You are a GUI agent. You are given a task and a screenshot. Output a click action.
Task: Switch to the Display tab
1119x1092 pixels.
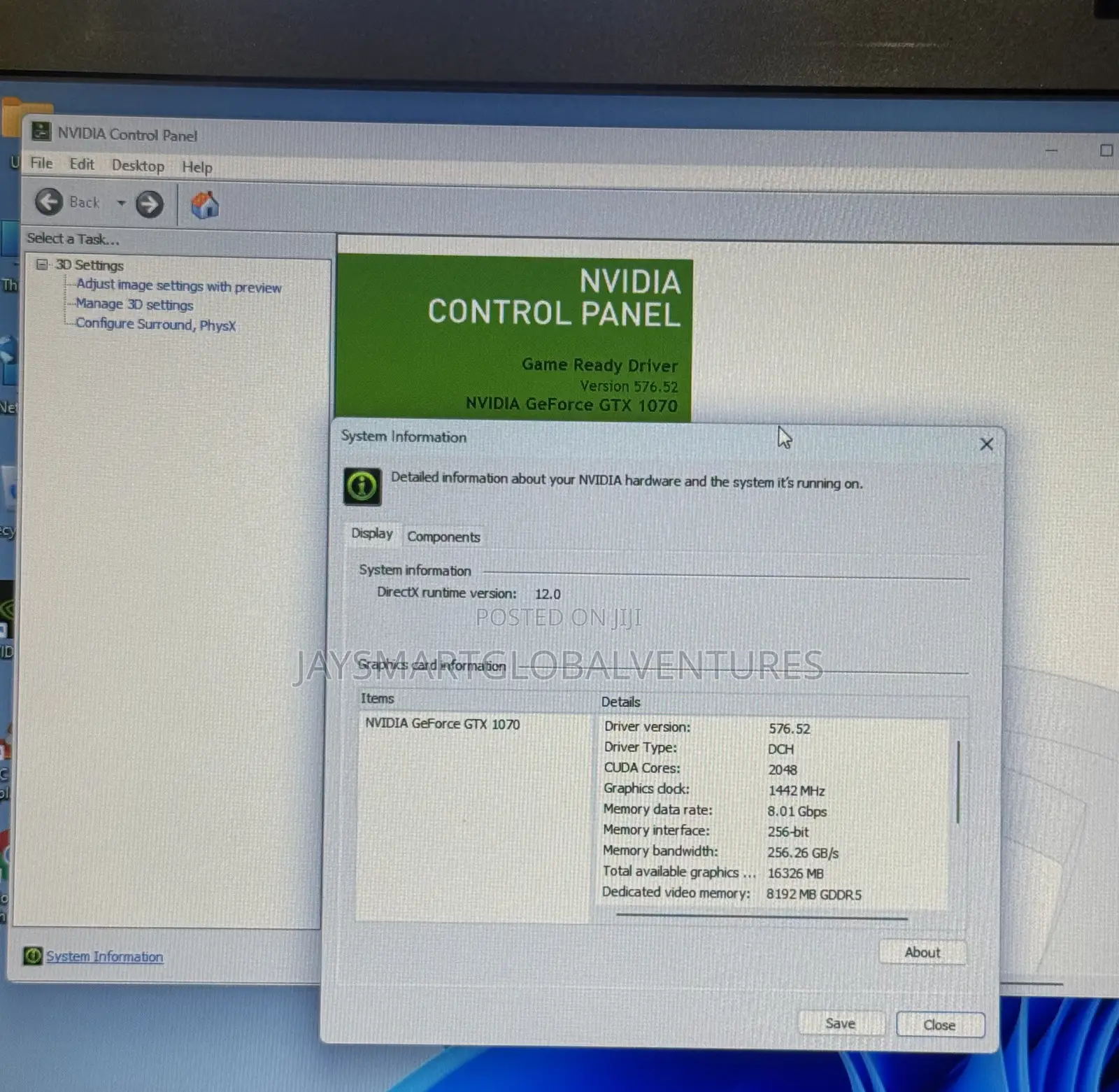pos(372,534)
